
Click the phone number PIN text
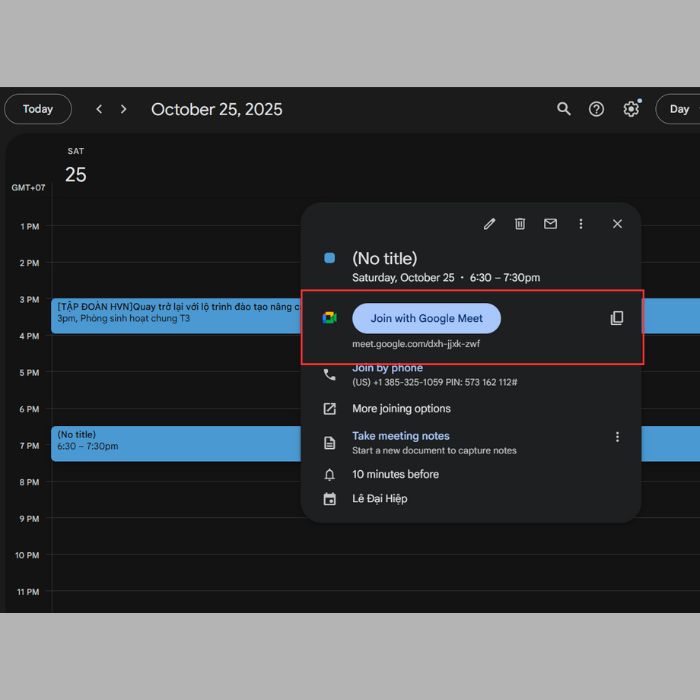(434, 382)
